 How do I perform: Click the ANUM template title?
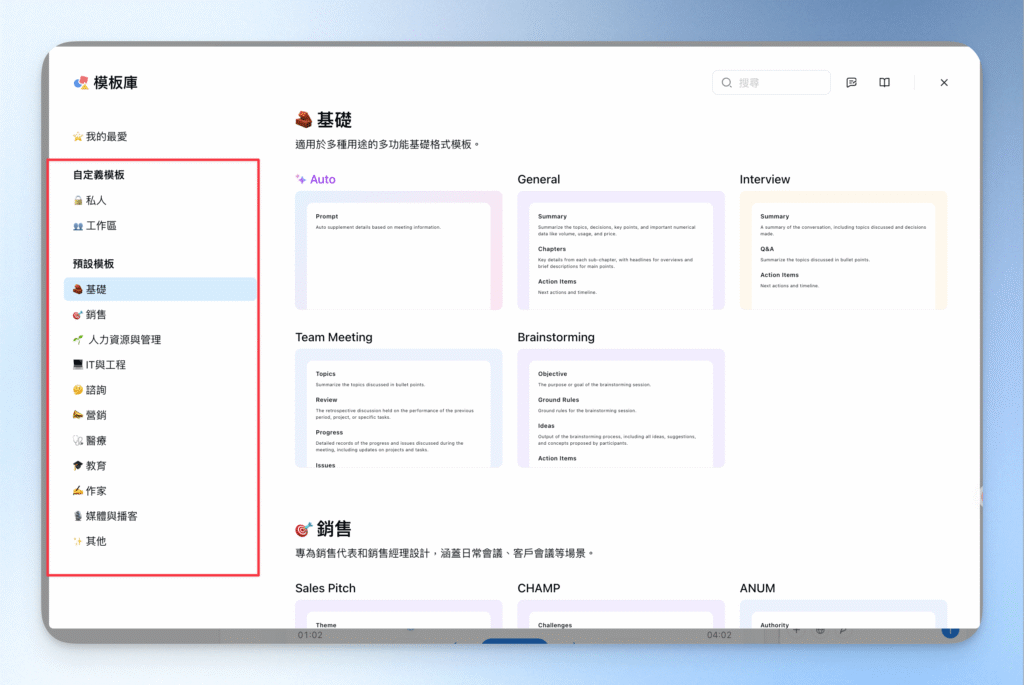[757, 588]
